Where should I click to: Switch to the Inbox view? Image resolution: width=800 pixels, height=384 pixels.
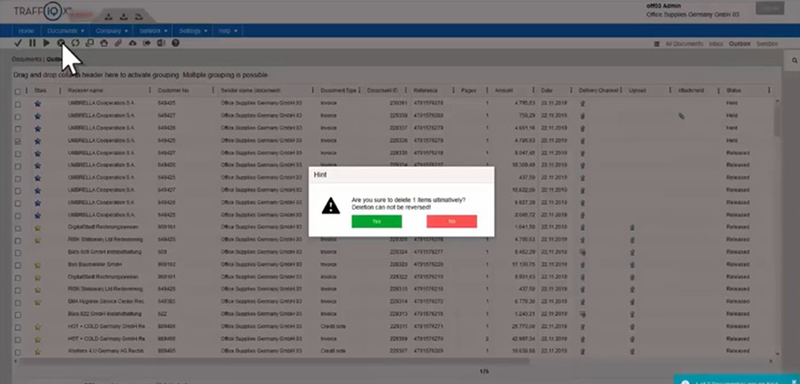coord(716,44)
